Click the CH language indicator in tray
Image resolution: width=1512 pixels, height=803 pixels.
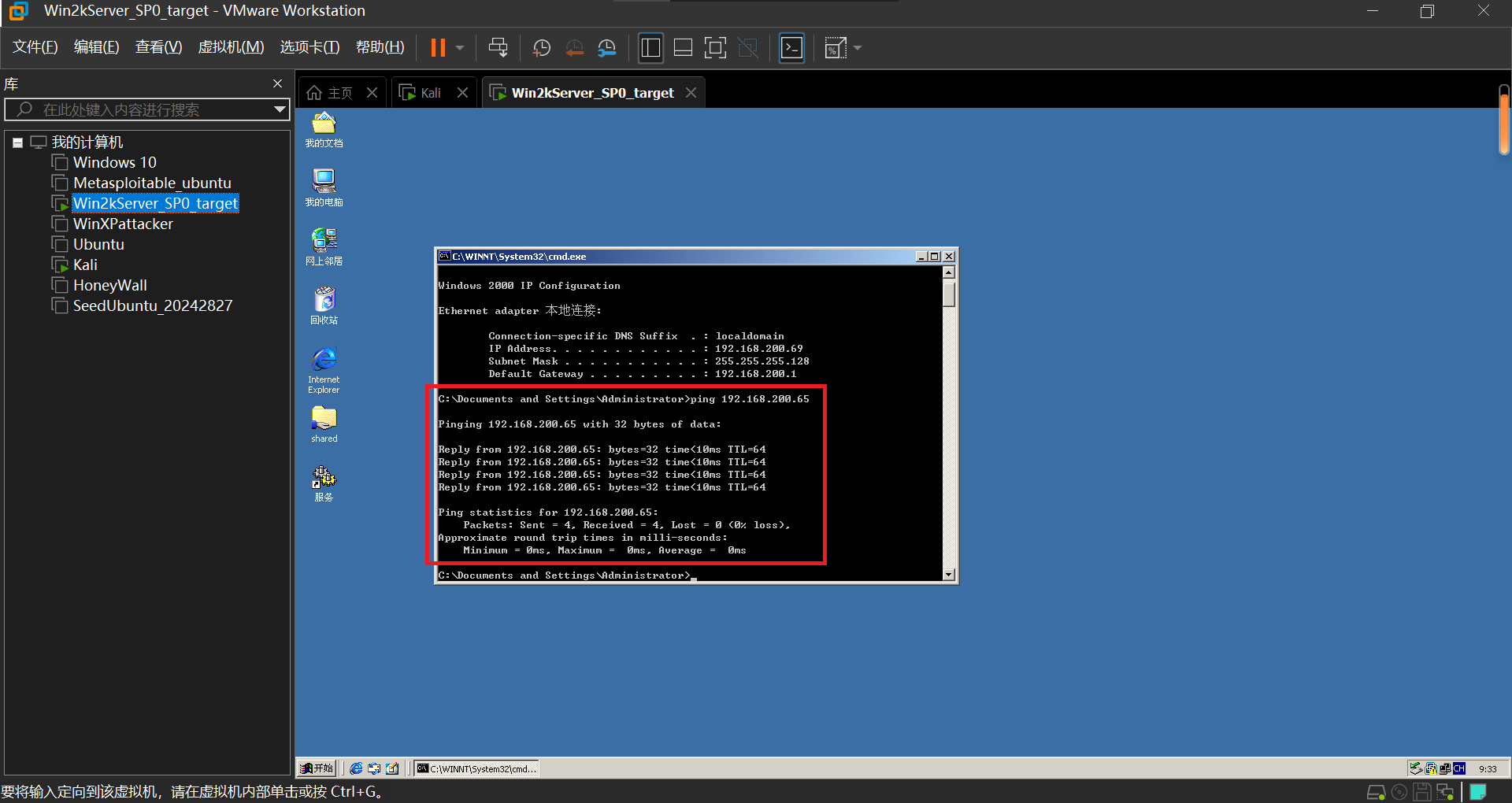(1459, 768)
